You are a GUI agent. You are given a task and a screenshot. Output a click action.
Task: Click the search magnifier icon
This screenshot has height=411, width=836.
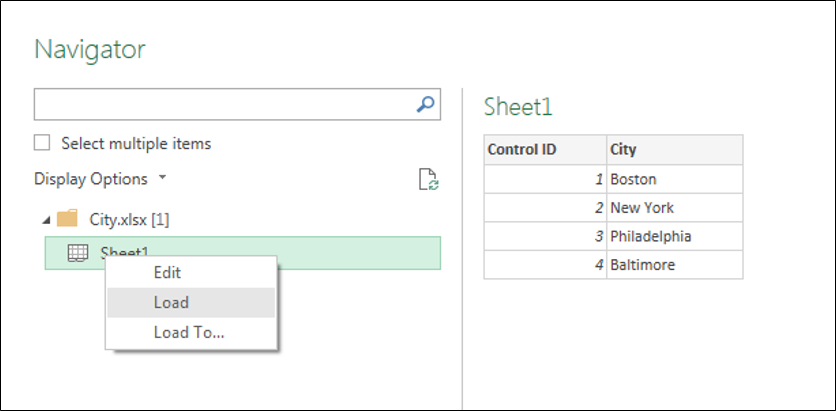[425, 104]
